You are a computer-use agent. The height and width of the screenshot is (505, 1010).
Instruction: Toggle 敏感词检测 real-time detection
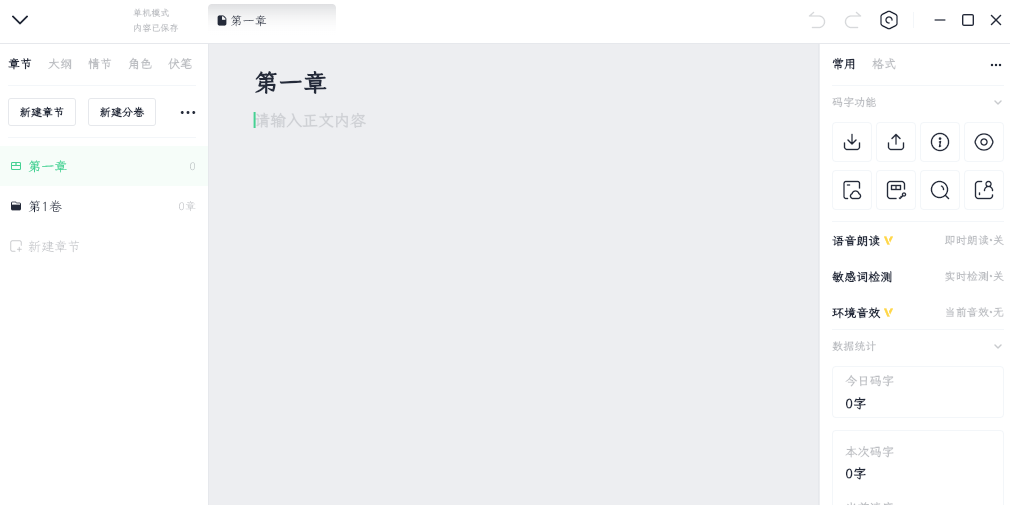point(974,276)
